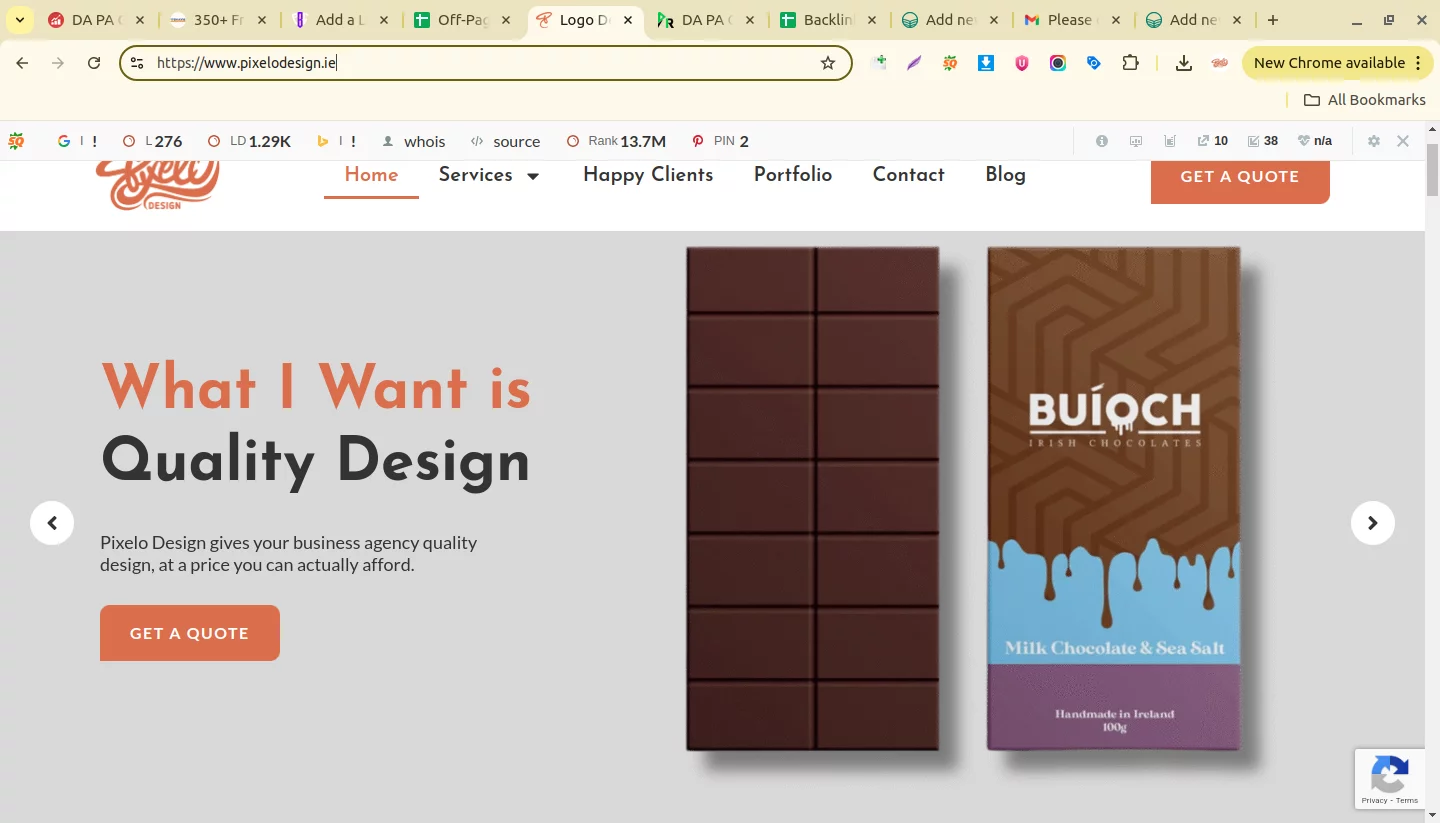Go to Happy Clients page
Image resolution: width=1440 pixels, height=823 pixels.
click(x=648, y=175)
